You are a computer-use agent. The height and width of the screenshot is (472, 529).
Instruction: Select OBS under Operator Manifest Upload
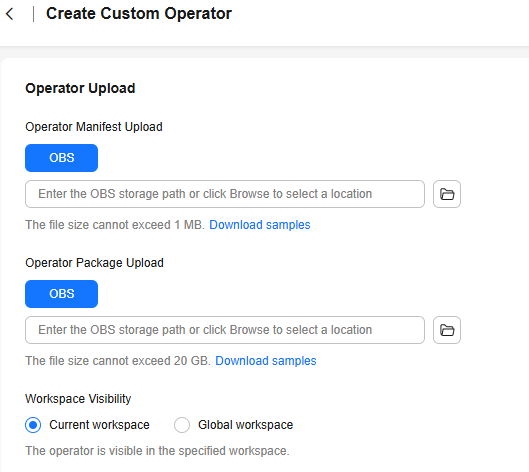coord(61,158)
